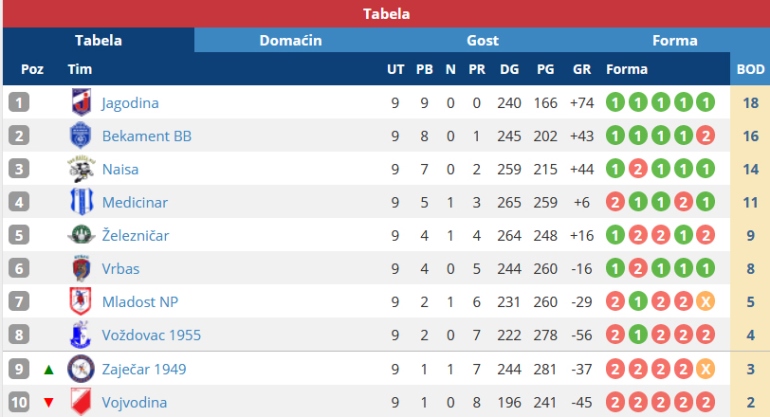Click the Vrbas team logo
770x417 pixels.
(80, 268)
